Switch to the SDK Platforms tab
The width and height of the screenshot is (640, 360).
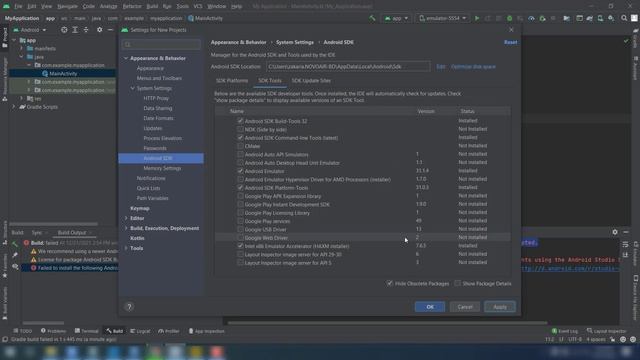pyautogui.click(x=232, y=81)
